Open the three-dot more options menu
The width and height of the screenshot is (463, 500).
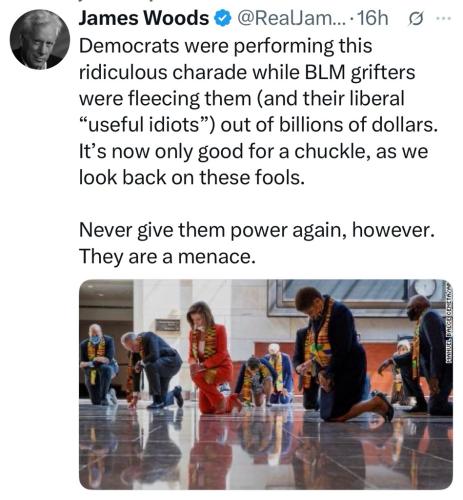(x=444, y=19)
